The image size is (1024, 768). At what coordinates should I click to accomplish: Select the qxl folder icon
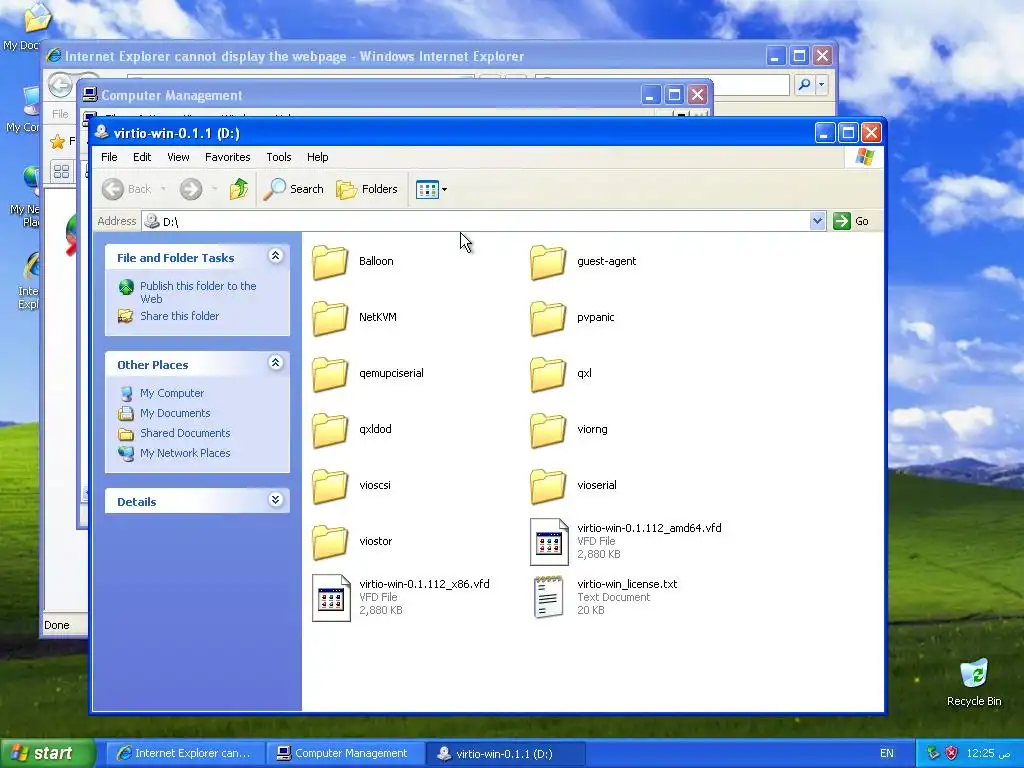[x=548, y=374]
